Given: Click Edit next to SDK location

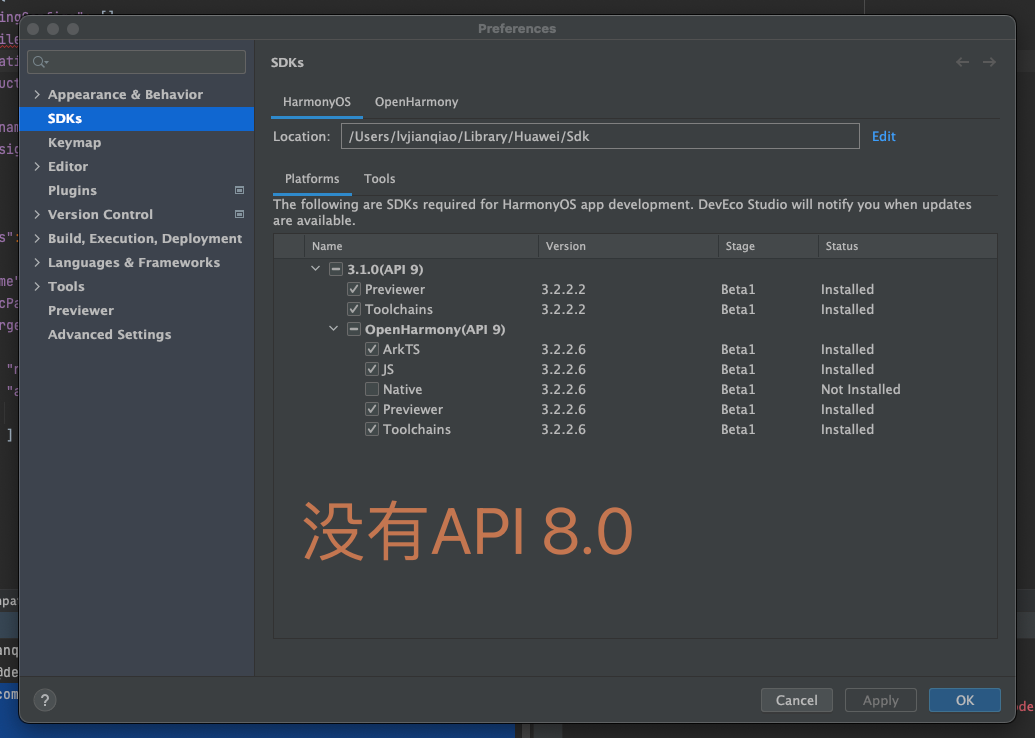Looking at the screenshot, I should point(883,136).
